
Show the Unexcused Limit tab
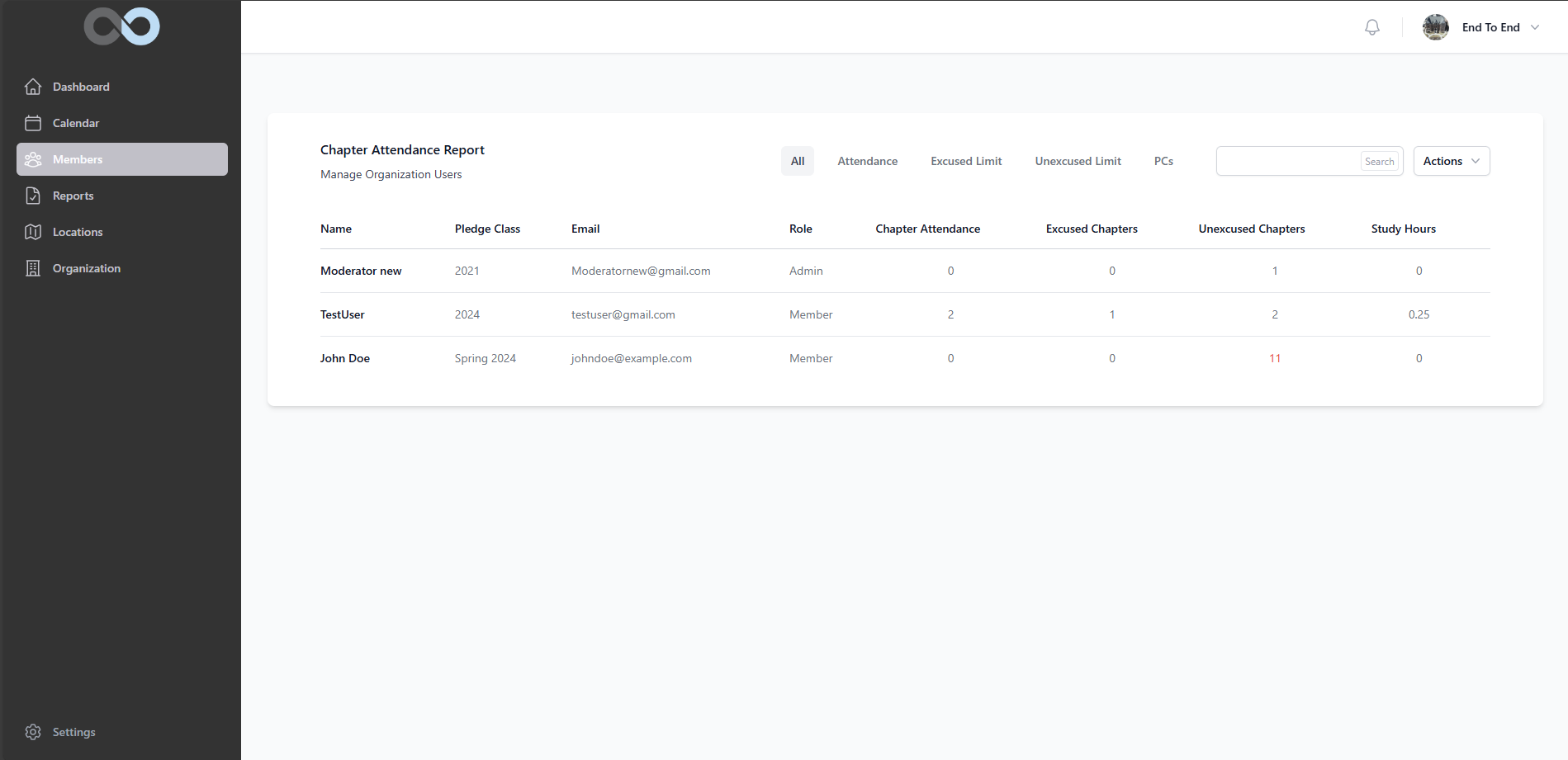1078,161
